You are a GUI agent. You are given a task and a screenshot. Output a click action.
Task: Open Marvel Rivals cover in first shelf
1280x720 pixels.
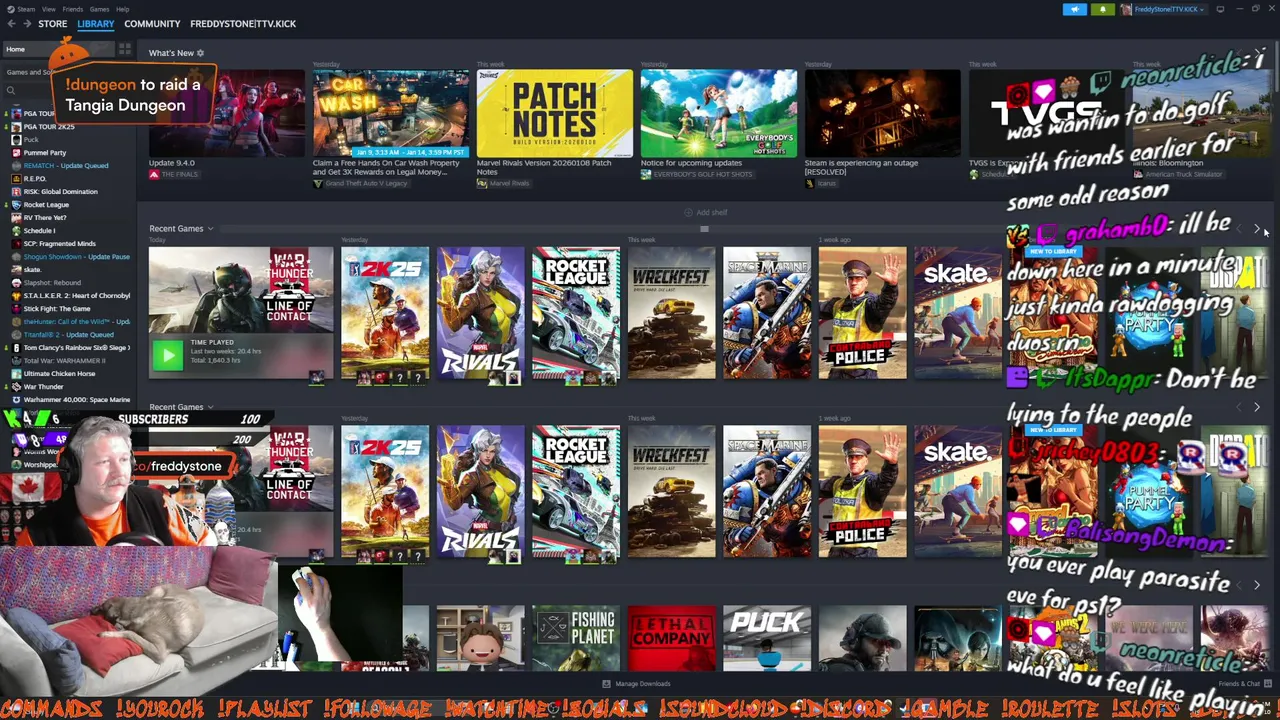(480, 313)
